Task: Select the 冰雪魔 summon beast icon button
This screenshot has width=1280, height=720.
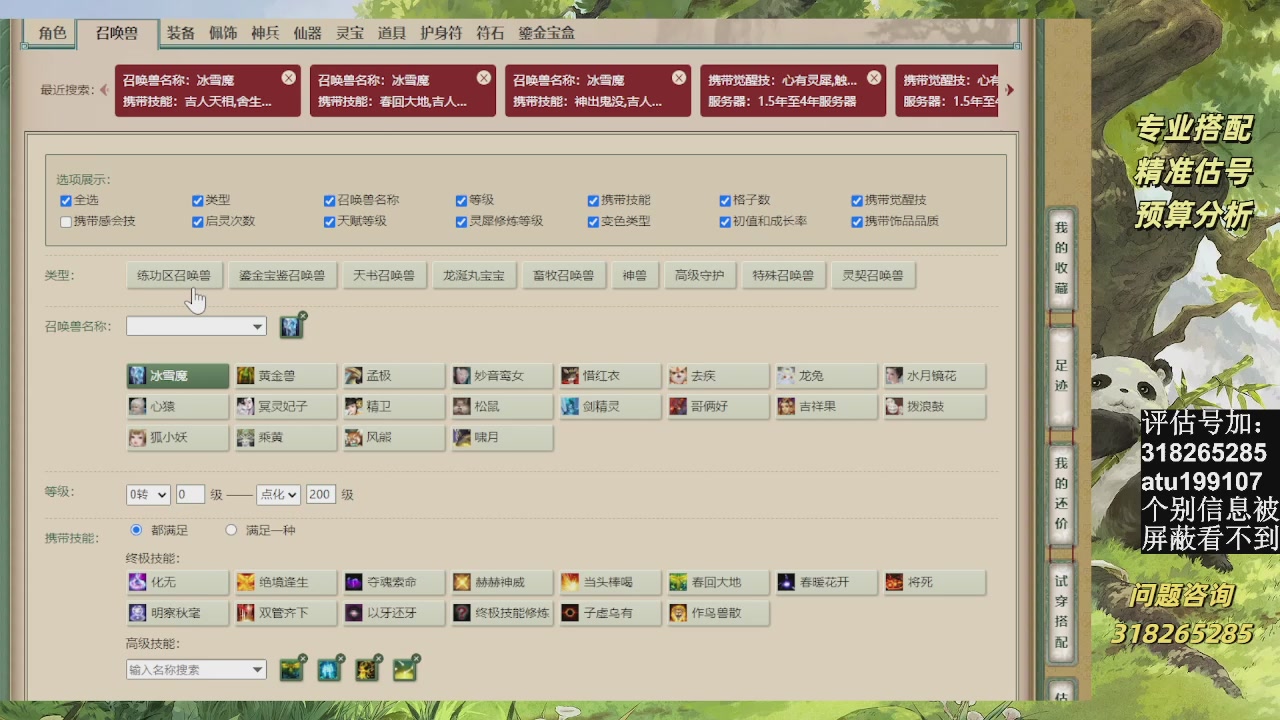Action: (177, 376)
